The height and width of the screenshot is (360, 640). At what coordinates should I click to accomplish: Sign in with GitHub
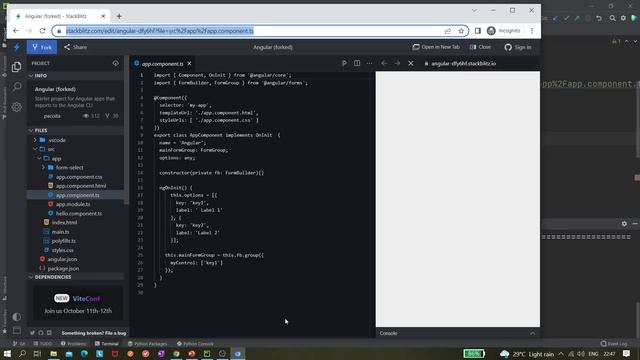coord(518,47)
